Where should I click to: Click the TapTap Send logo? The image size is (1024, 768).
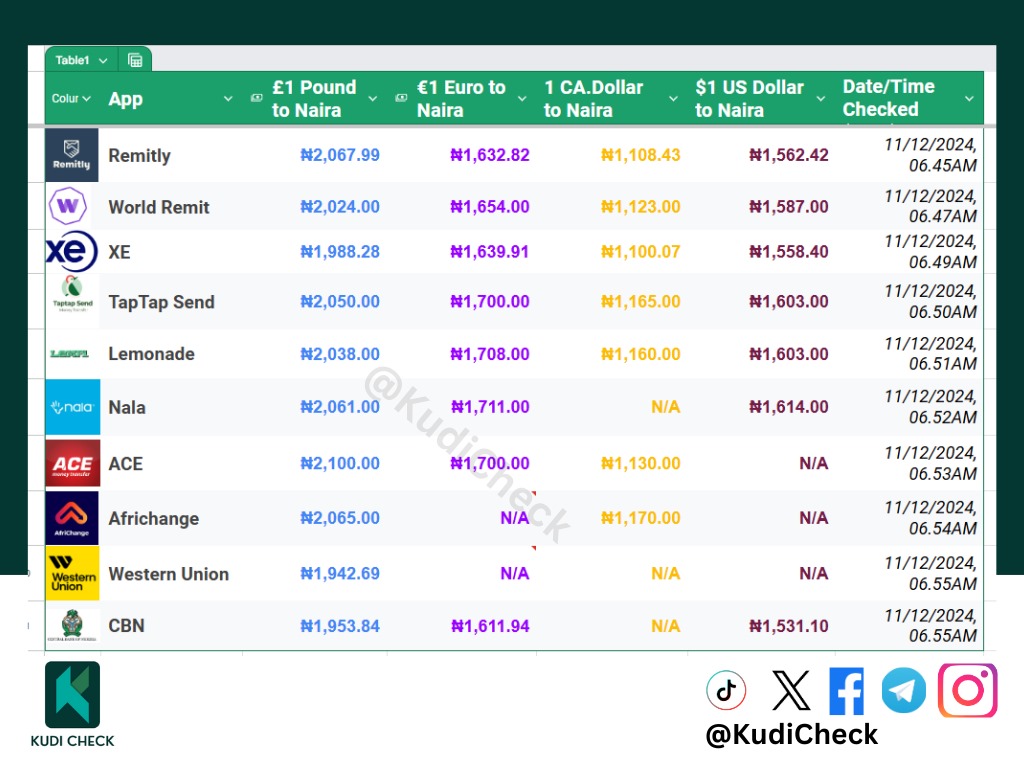tap(72, 294)
